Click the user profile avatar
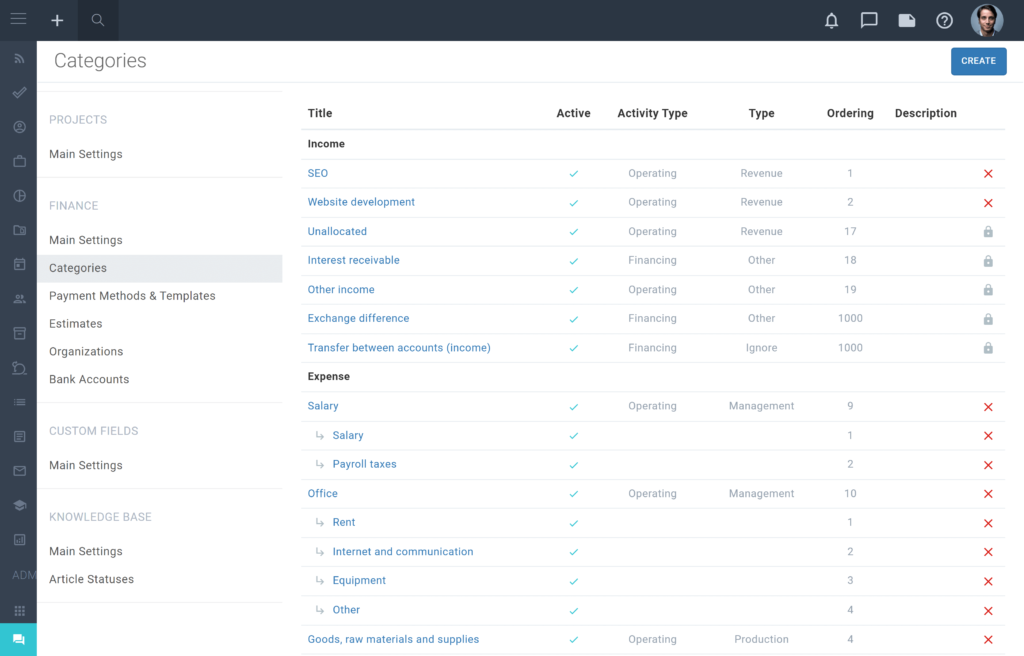This screenshot has height=656, width=1024. point(986,20)
